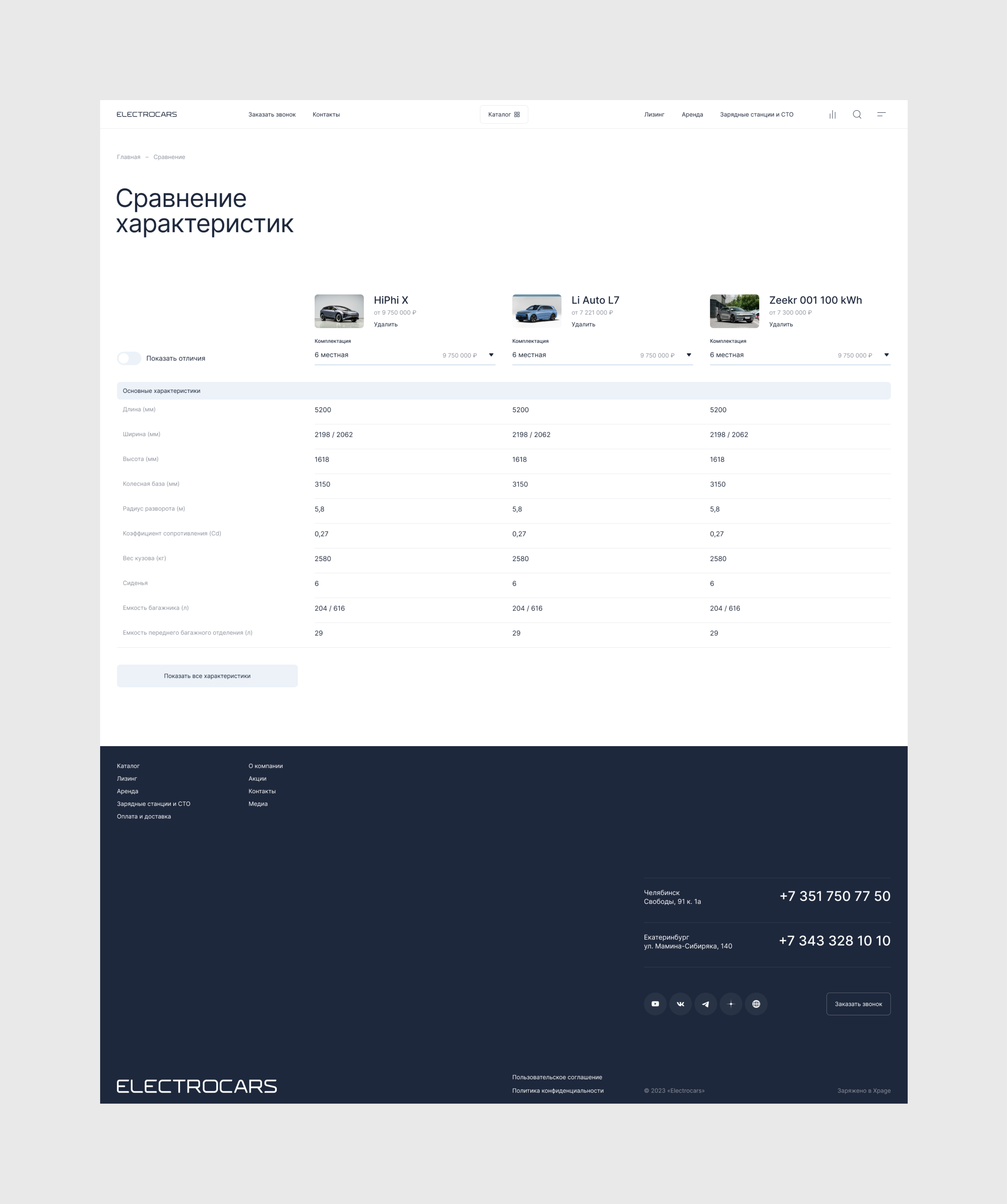Expand the Zeekr 001 комплектация dropdown
1007x1204 pixels.
[800, 356]
